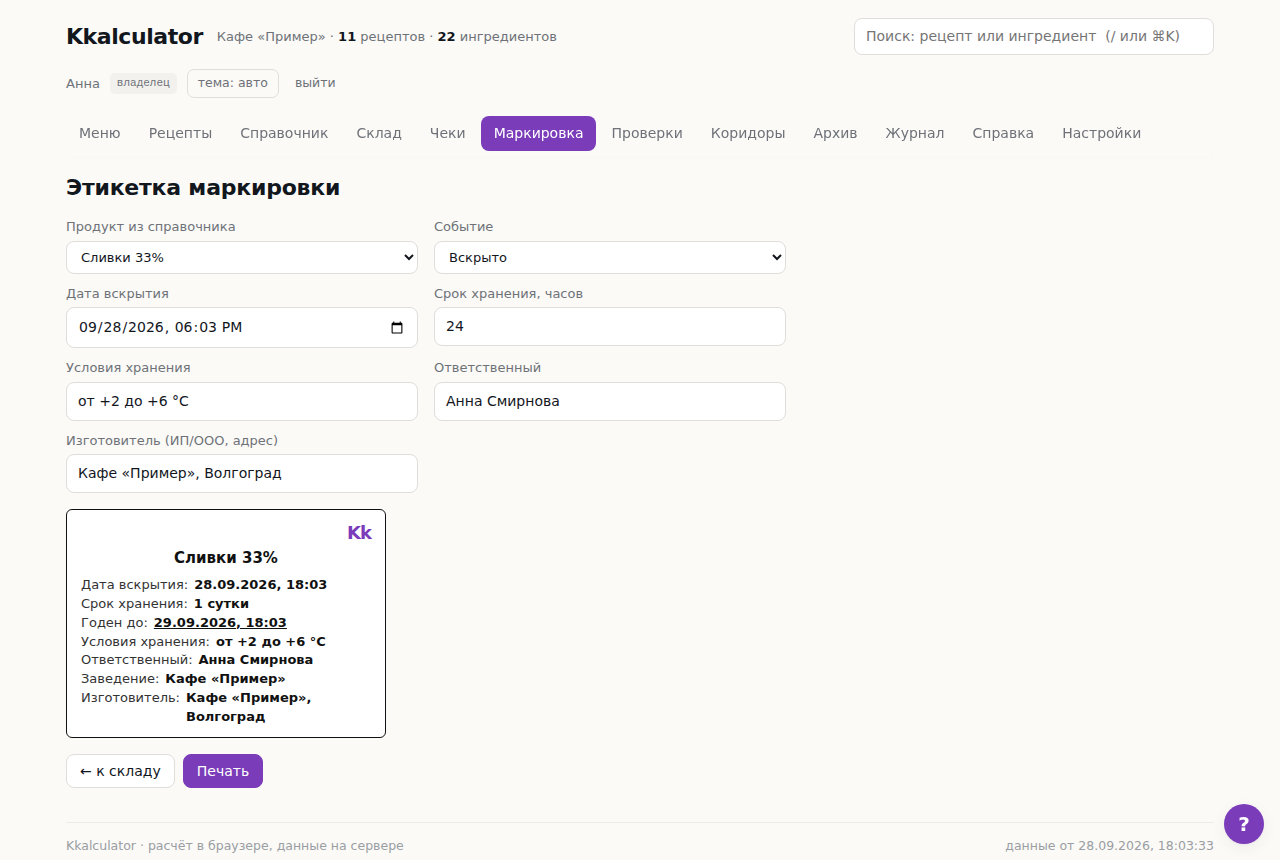This screenshot has width=1280, height=860.
Task: Go to the «Справочник» tab
Action: coord(284,133)
